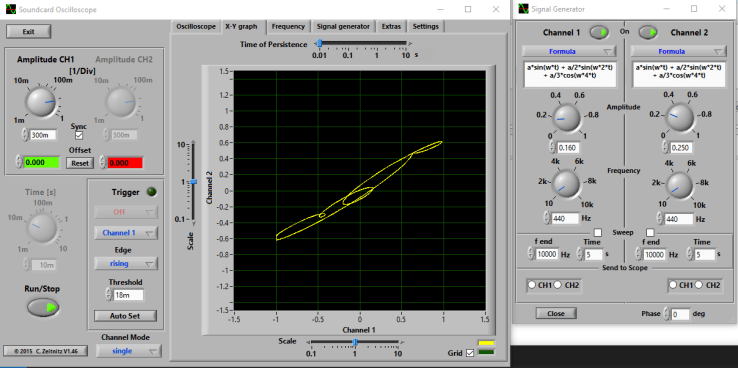Click the Trigger status LED indicator

tap(151, 192)
